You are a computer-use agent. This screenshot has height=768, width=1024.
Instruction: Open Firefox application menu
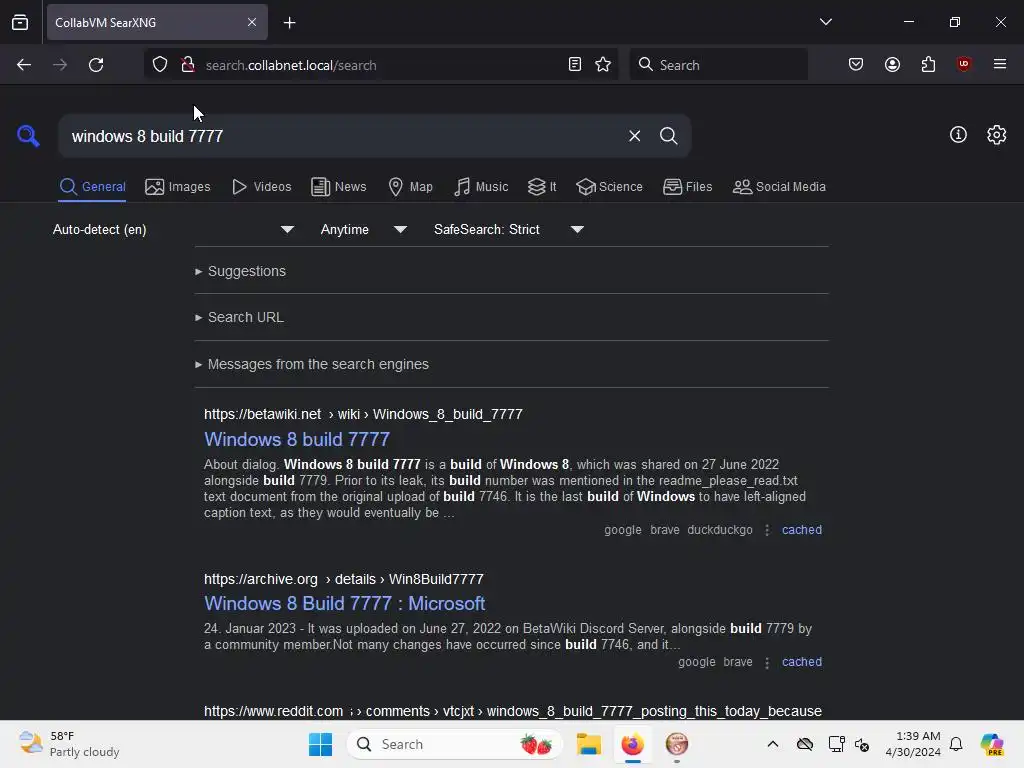click(x=999, y=64)
